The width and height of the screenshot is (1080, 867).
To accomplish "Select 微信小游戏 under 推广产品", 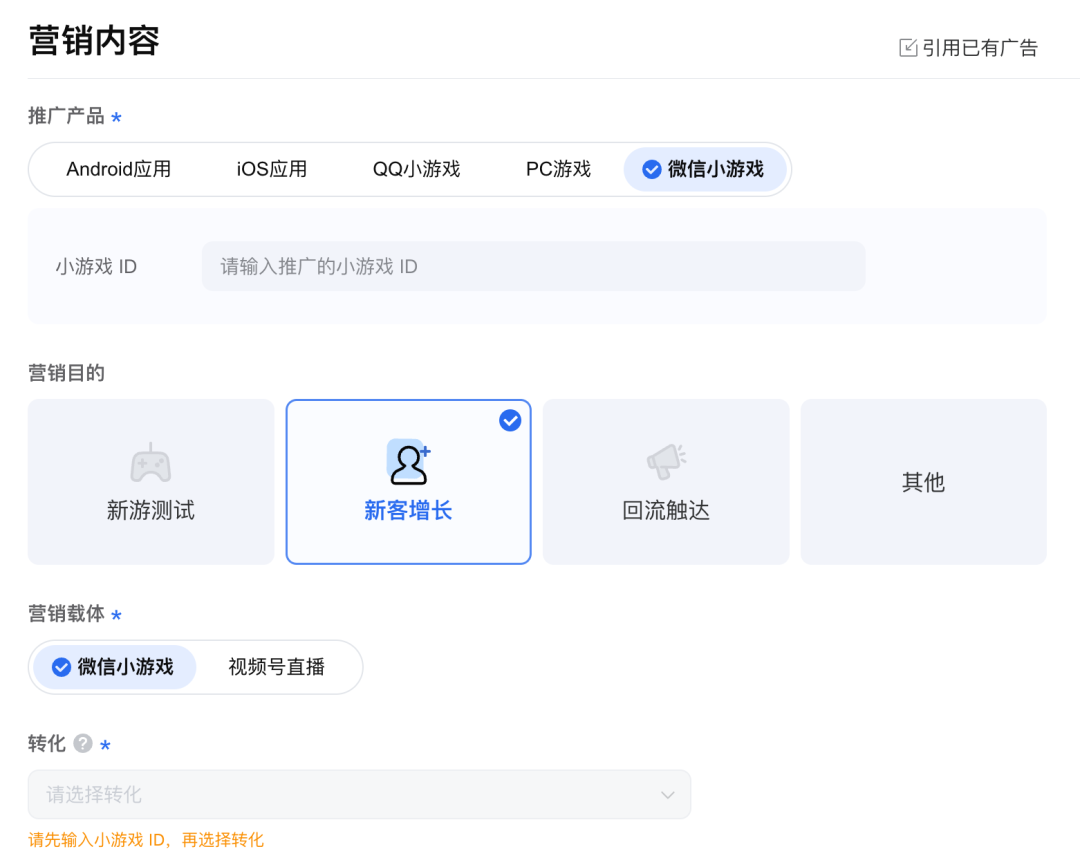I will [705, 169].
